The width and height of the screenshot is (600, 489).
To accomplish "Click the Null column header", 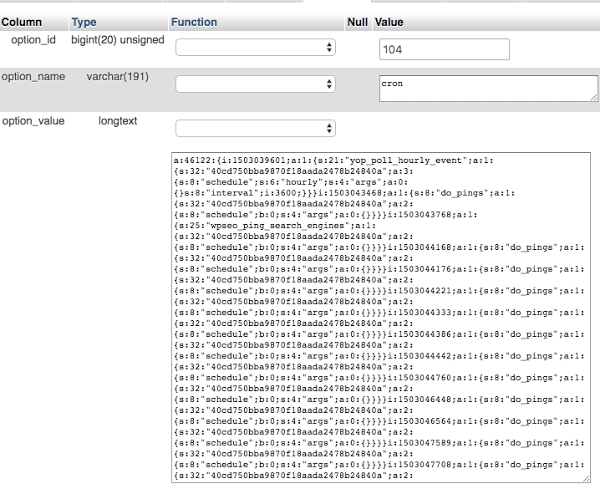I will pyautogui.click(x=357, y=21).
